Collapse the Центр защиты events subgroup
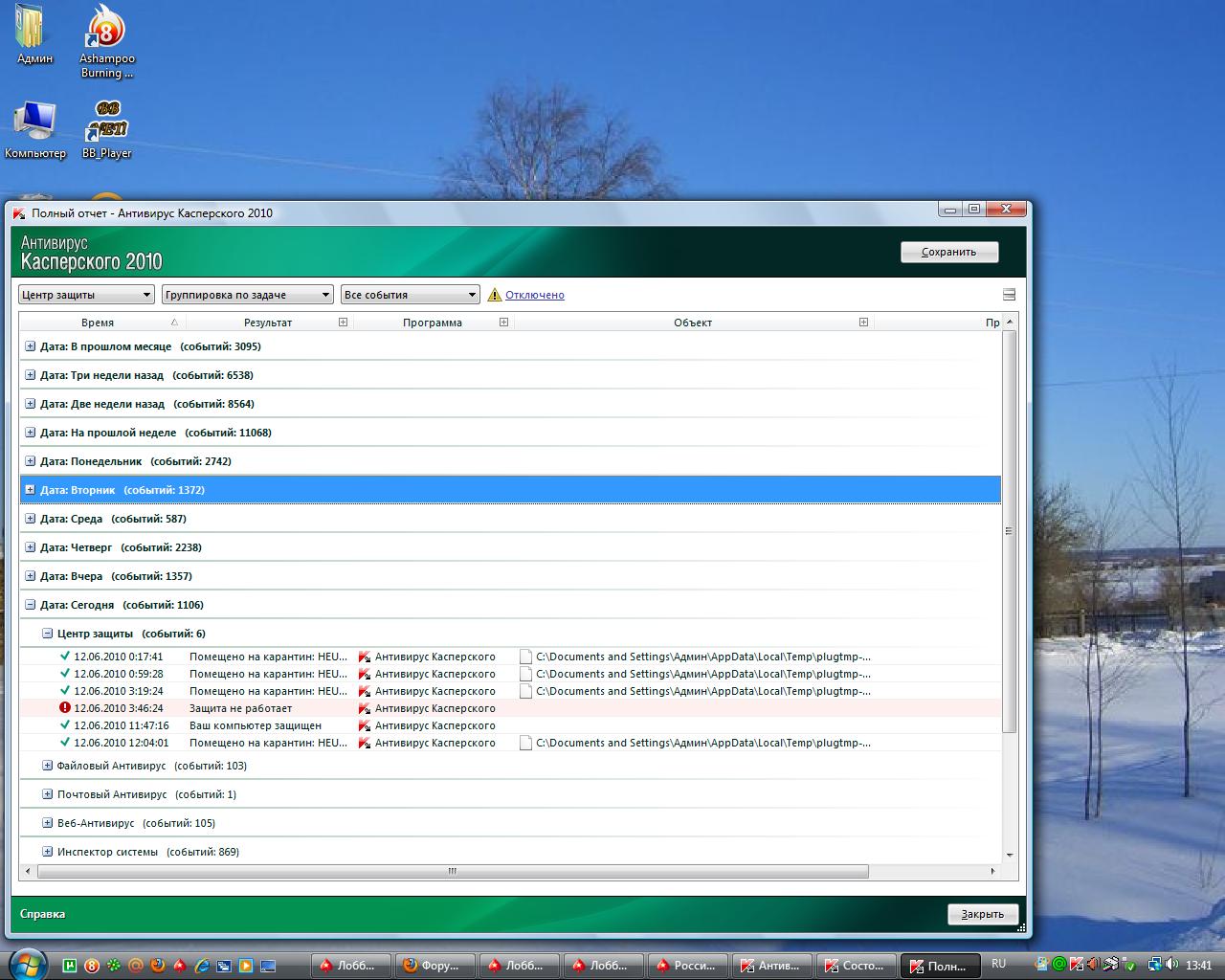The width and height of the screenshot is (1225, 980). [48, 634]
